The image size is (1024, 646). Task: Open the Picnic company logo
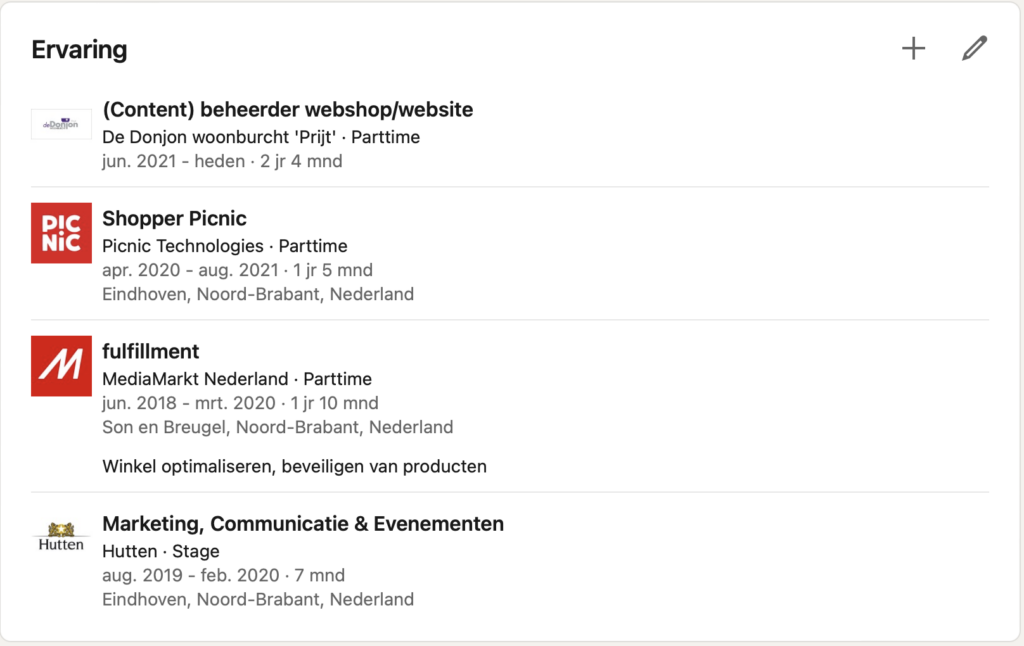pyautogui.click(x=61, y=233)
